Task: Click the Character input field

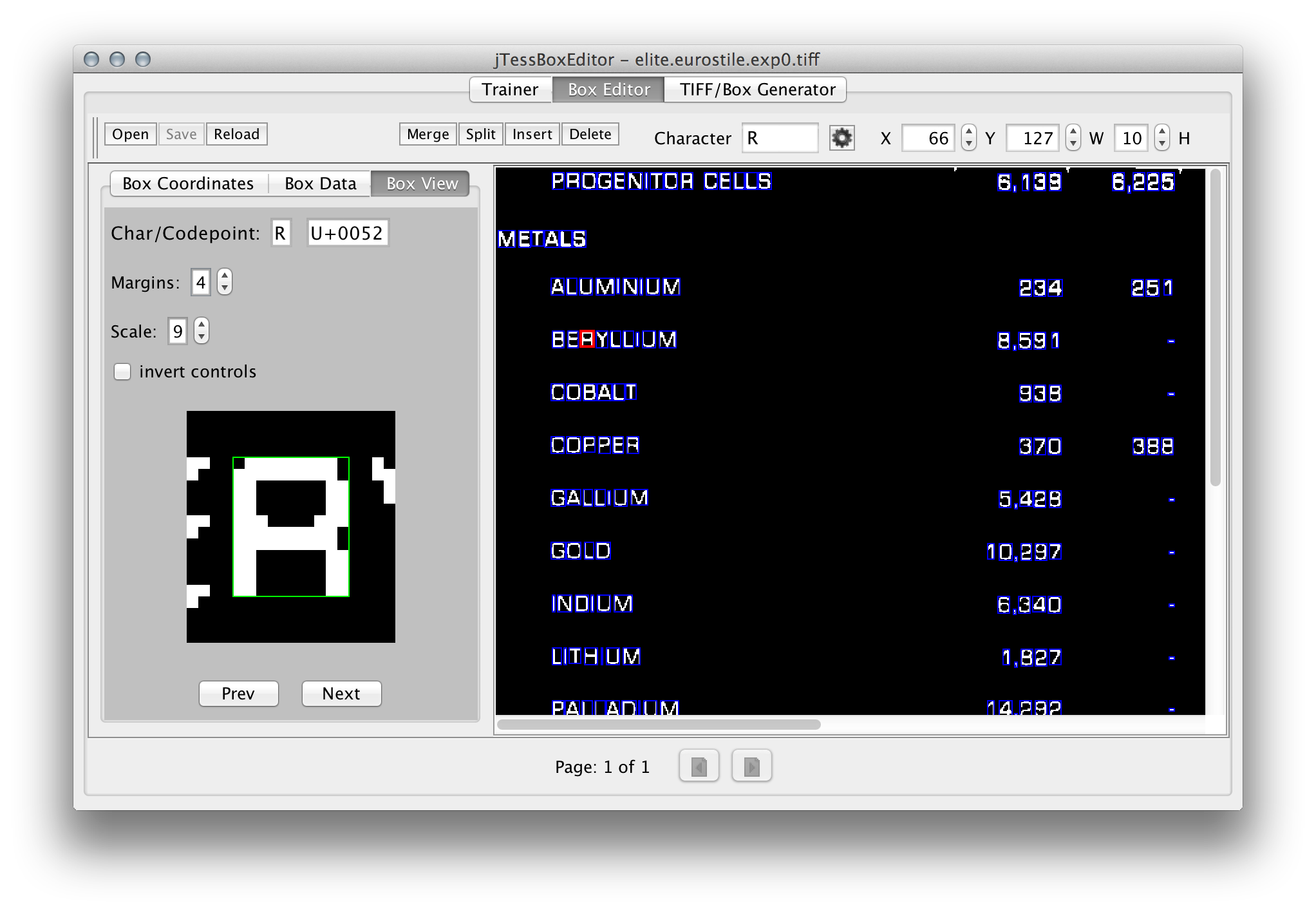Action: coord(780,138)
